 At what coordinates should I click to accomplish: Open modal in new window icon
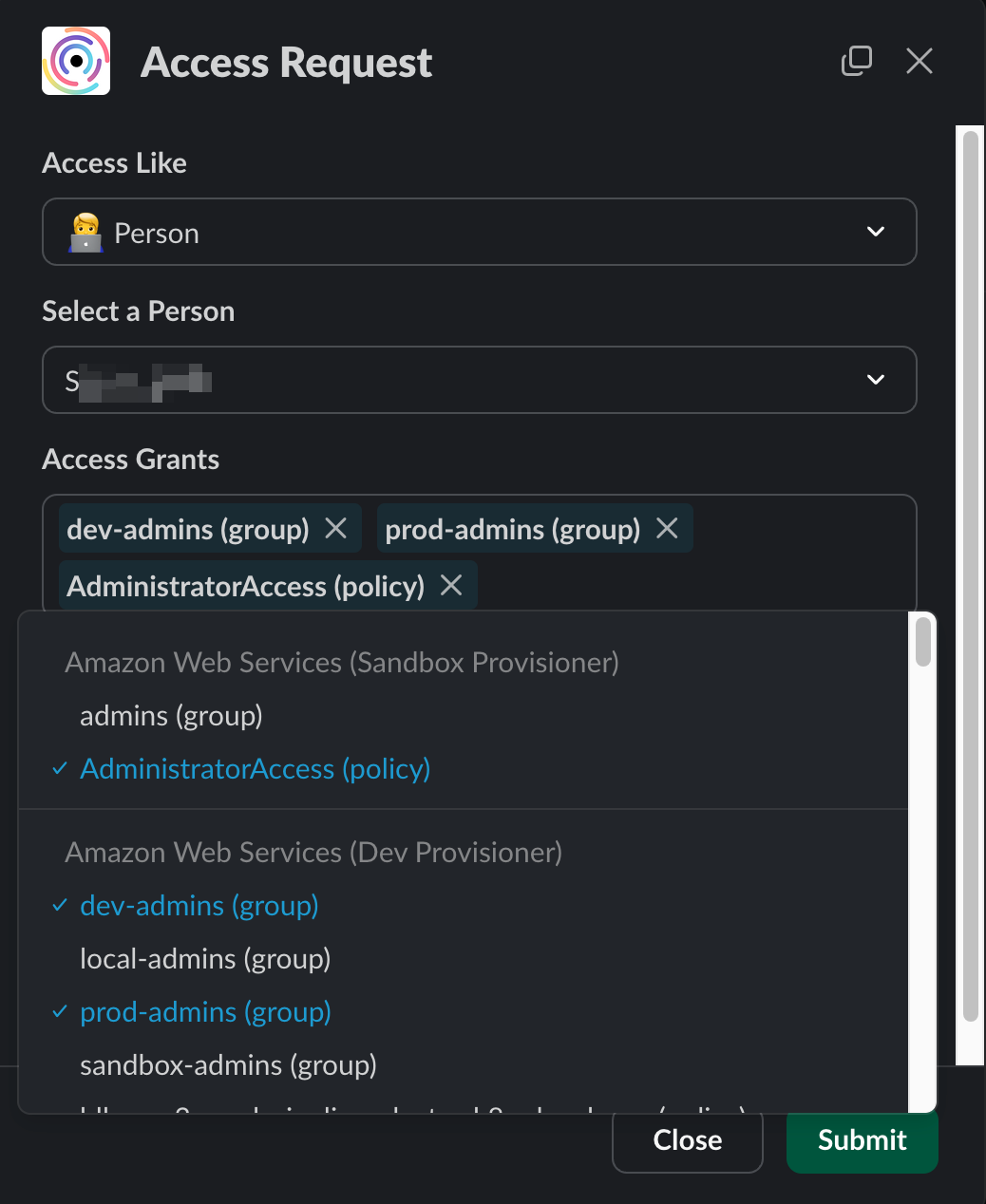(x=856, y=61)
